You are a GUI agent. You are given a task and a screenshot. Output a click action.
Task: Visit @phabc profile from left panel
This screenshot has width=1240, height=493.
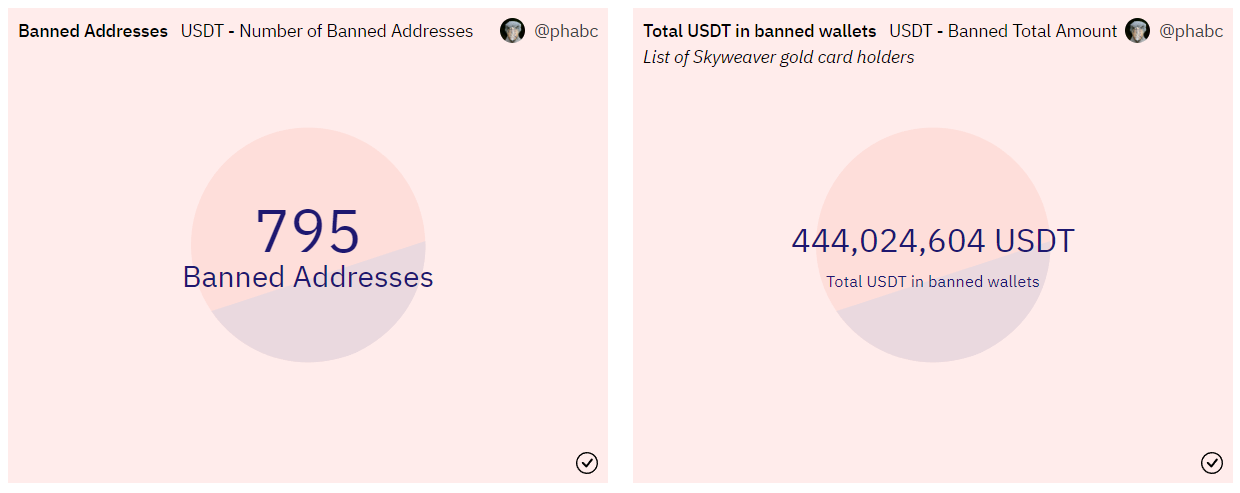click(566, 31)
